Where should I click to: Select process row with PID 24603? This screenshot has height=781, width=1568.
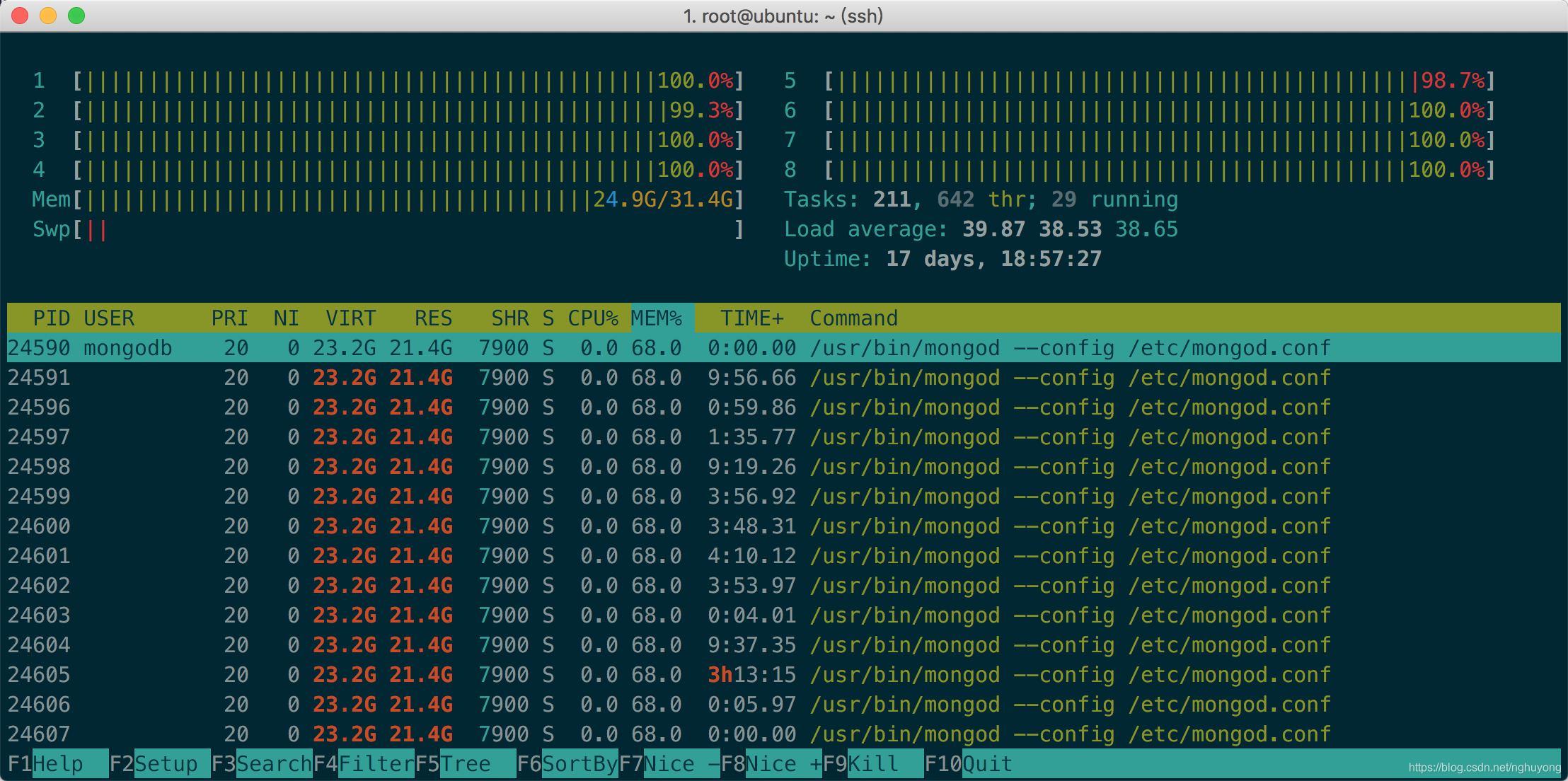point(784,615)
